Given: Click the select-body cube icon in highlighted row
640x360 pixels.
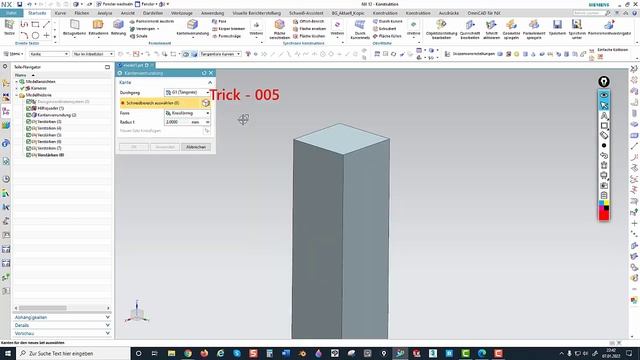Looking at the screenshot, I should [x=206, y=103].
